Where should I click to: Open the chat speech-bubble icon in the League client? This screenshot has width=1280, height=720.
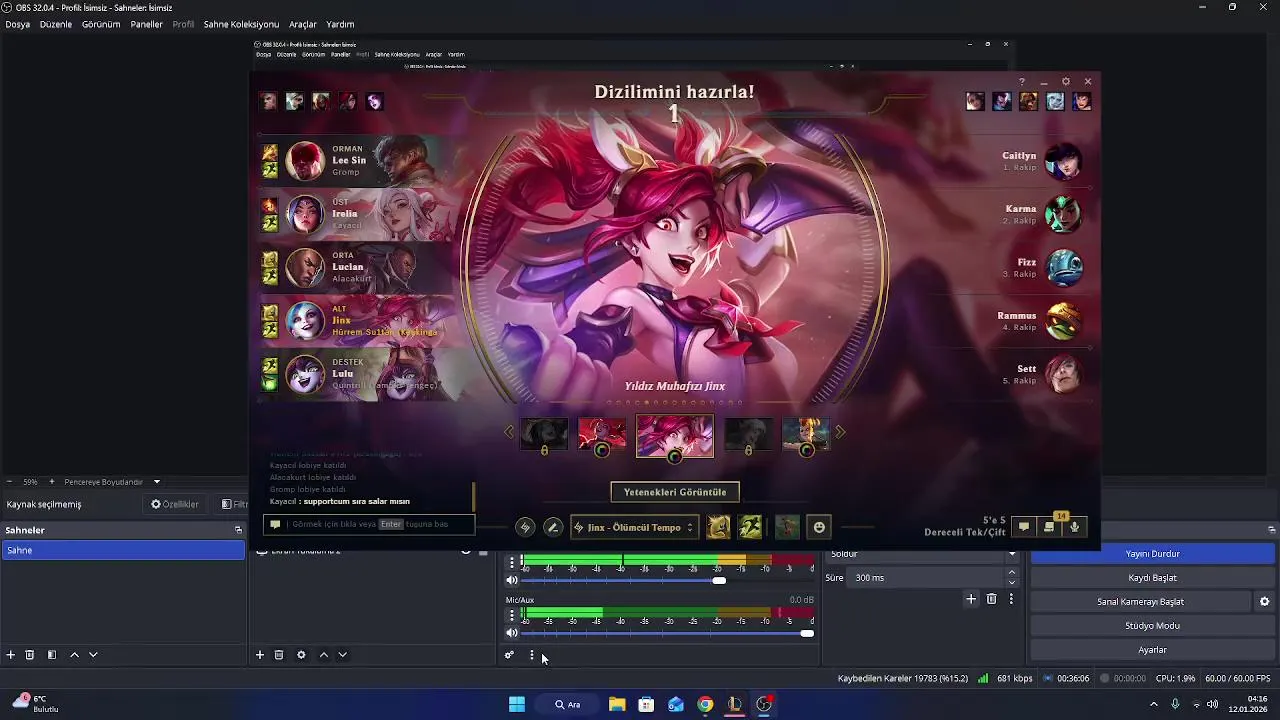(1023, 527)
